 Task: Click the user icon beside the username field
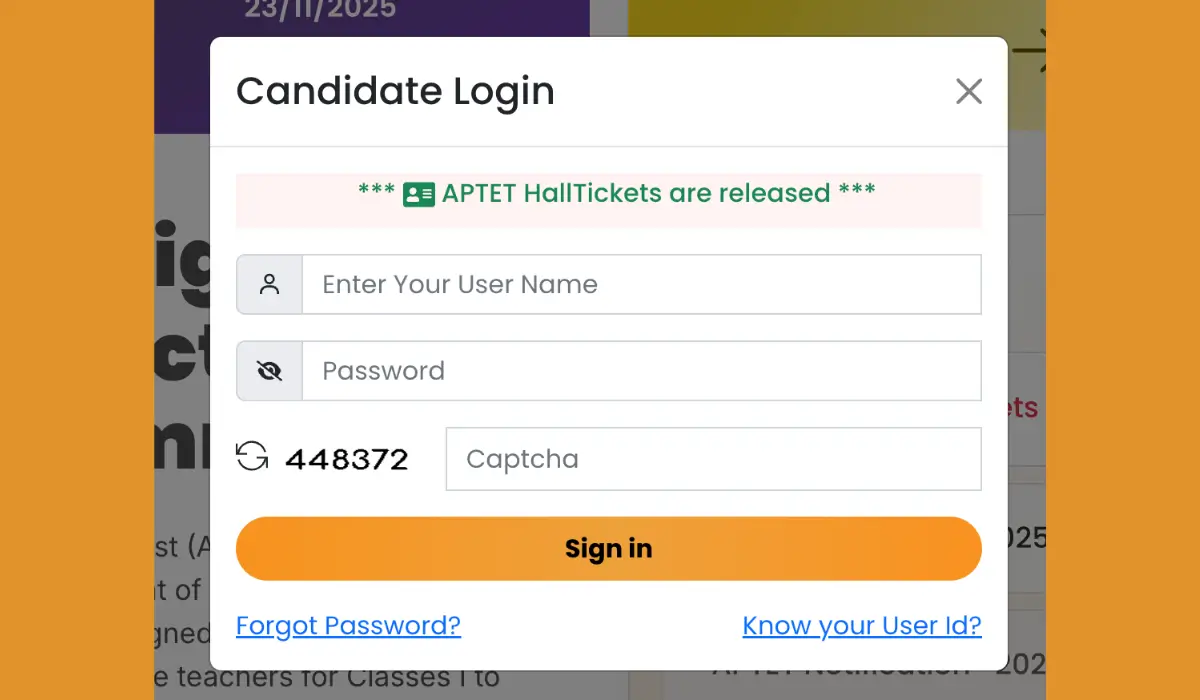point(269,285)
